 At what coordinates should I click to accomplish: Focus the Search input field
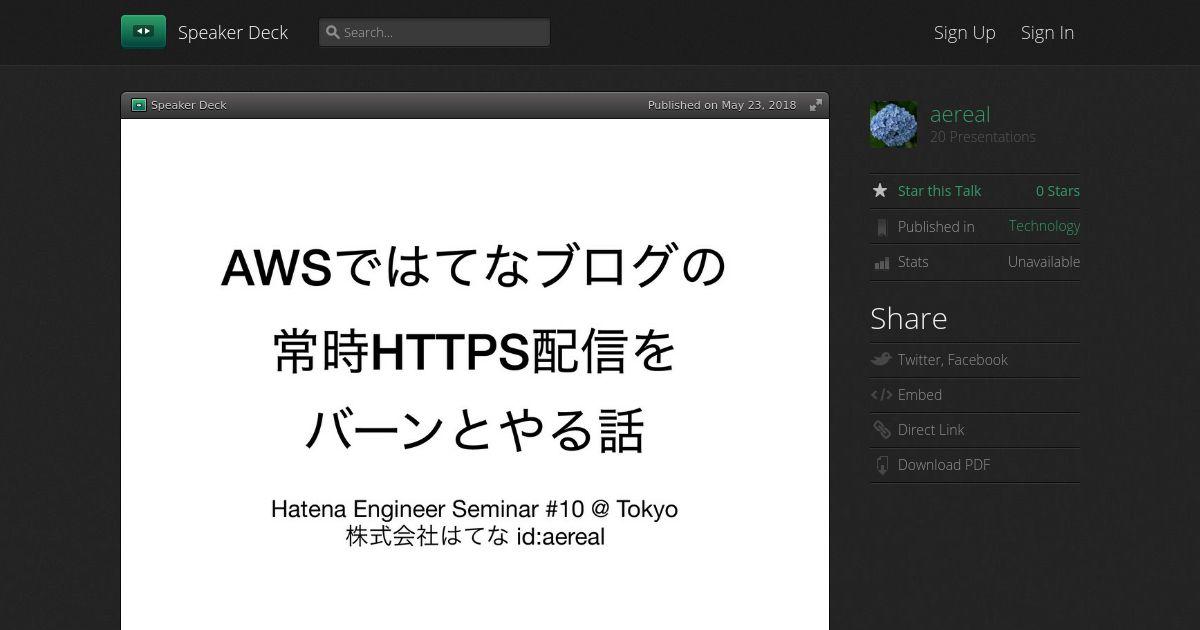[434, 32]
